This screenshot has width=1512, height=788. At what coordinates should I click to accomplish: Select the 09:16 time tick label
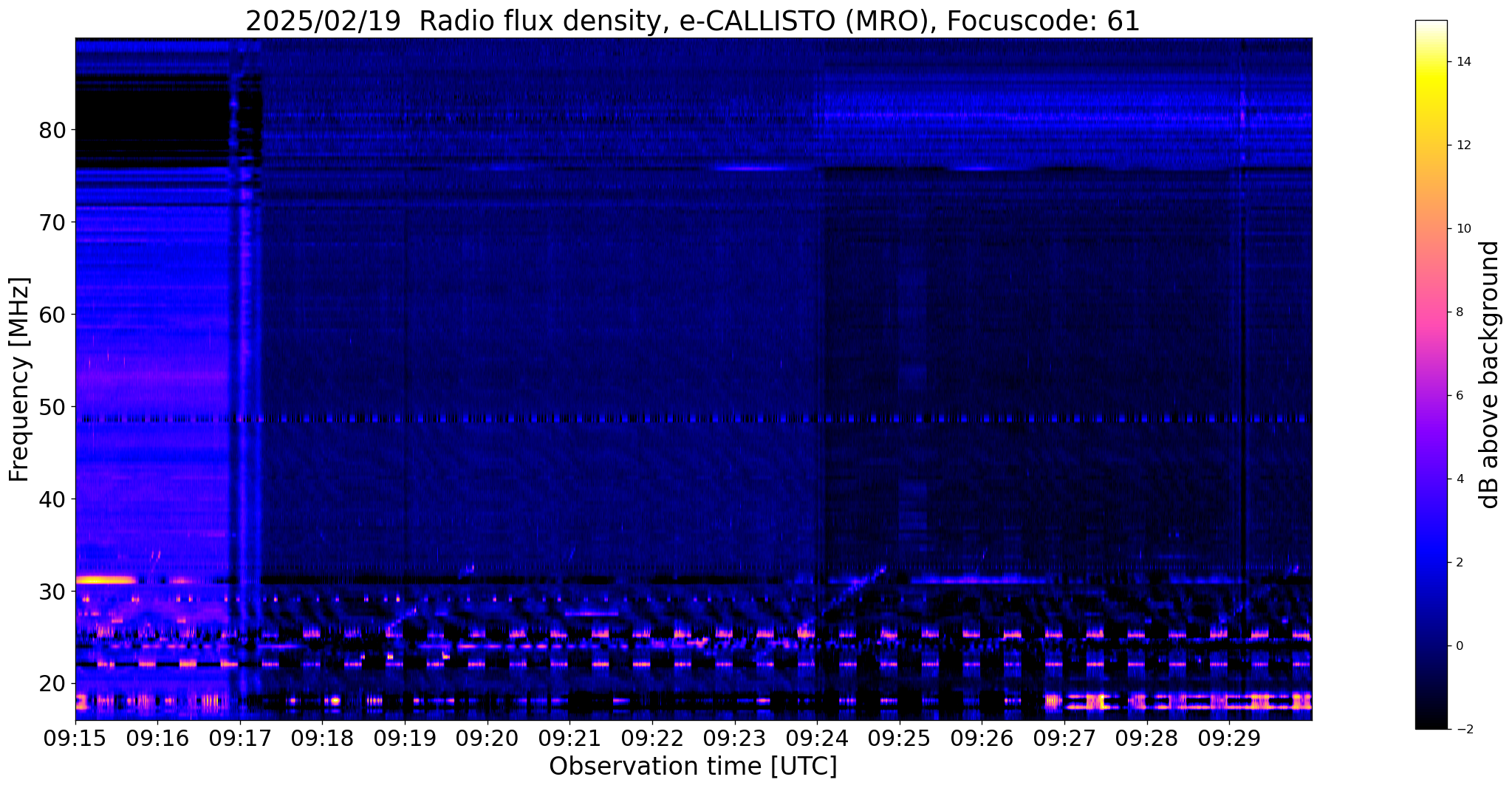point(157,739)
